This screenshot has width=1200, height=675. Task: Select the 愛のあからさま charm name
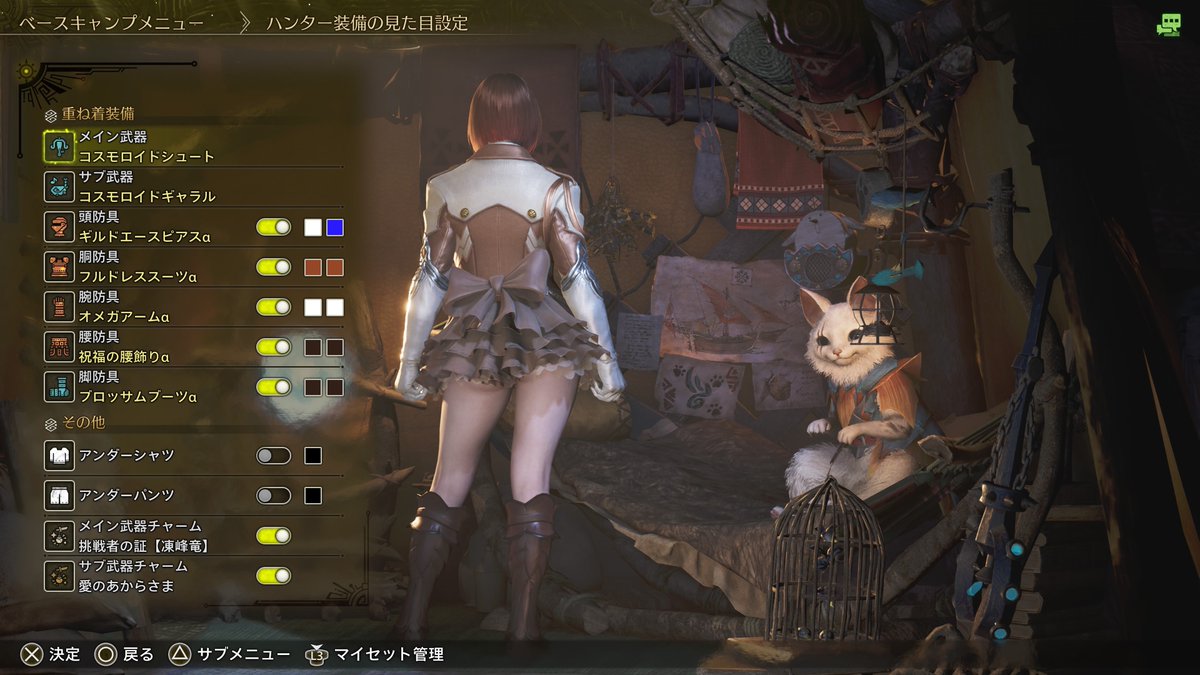[127, 586]
